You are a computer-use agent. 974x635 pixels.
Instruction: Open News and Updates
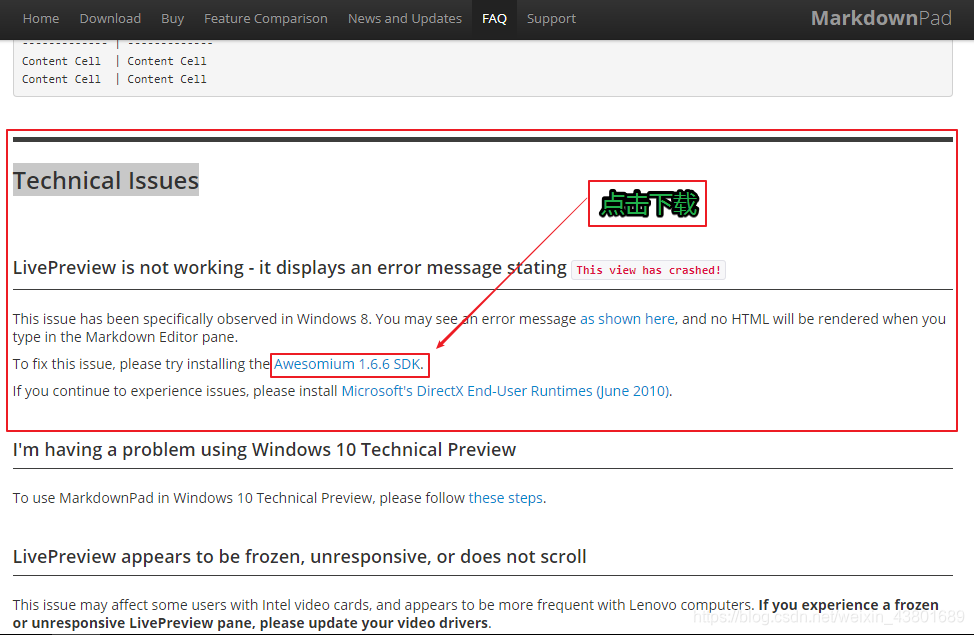pyautogui.click(x=404, y=18)
